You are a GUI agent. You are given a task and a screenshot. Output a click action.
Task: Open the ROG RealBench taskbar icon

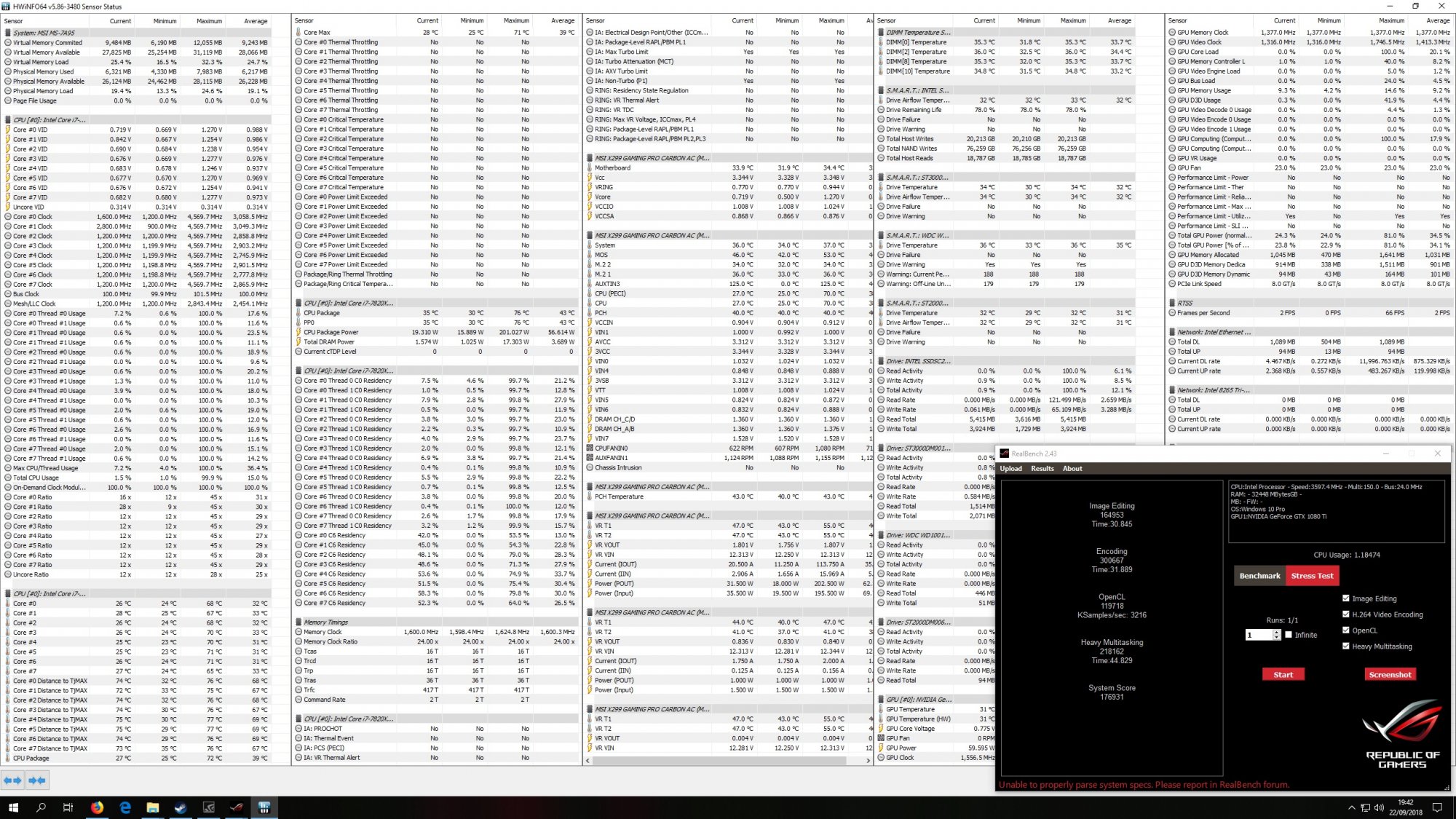(x=237, y=807)
